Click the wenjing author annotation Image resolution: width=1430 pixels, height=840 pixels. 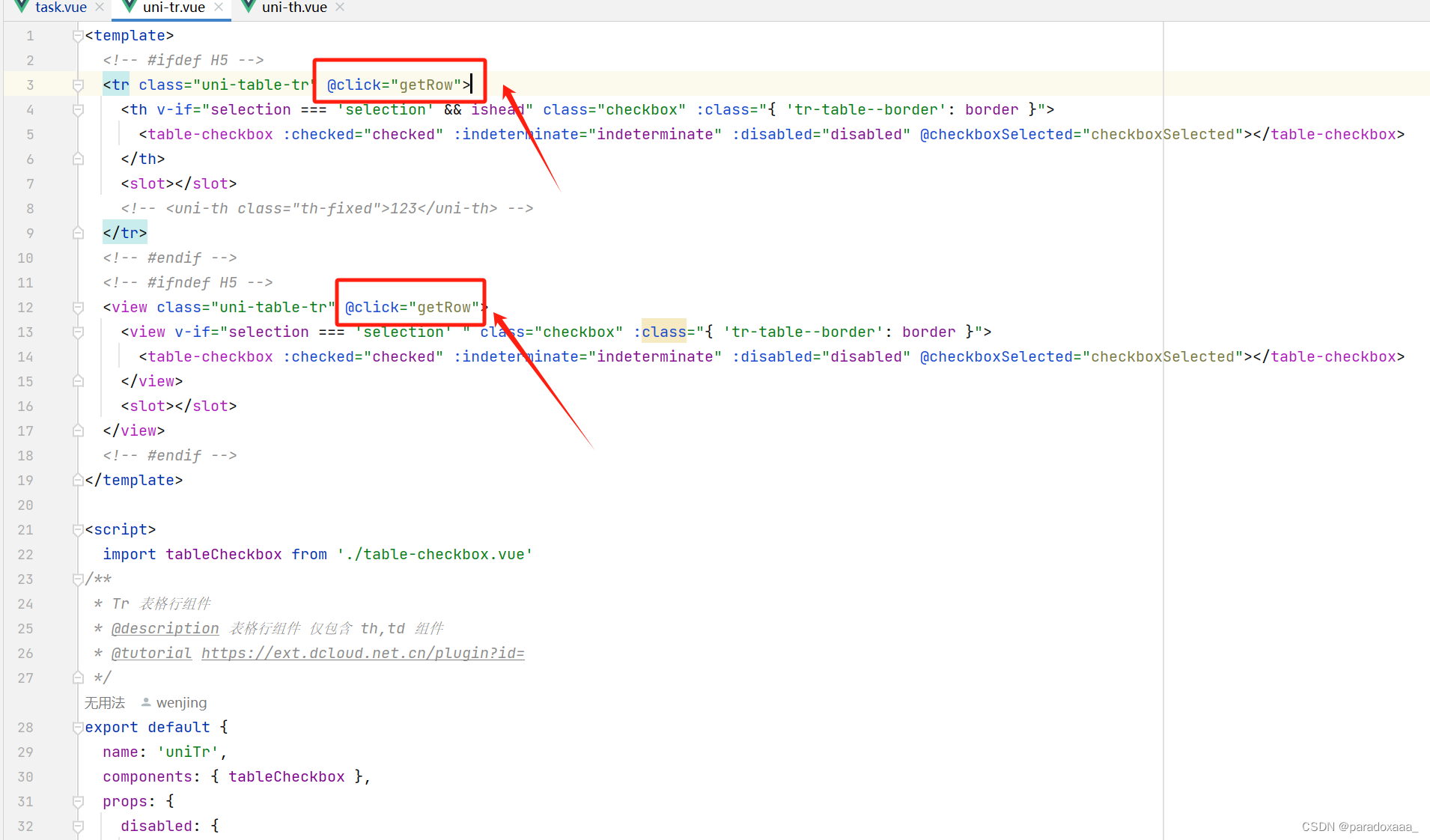pos(182,703)
